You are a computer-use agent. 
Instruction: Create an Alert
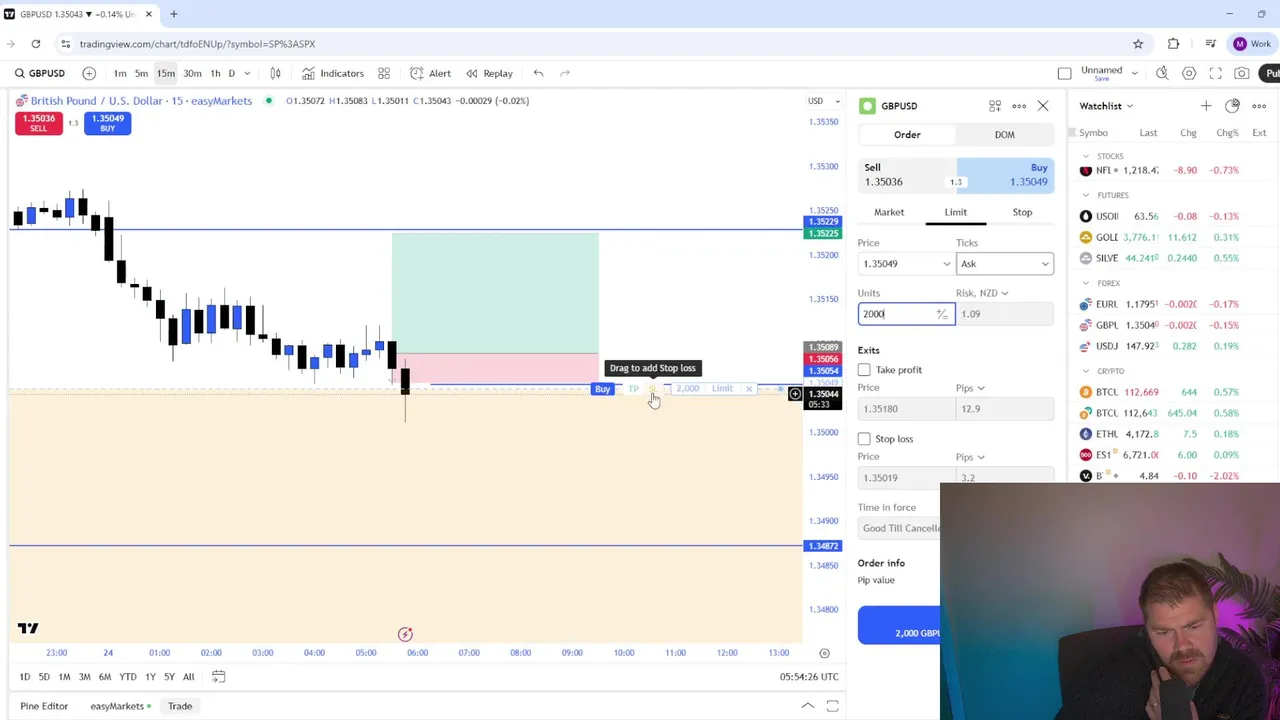430,73
